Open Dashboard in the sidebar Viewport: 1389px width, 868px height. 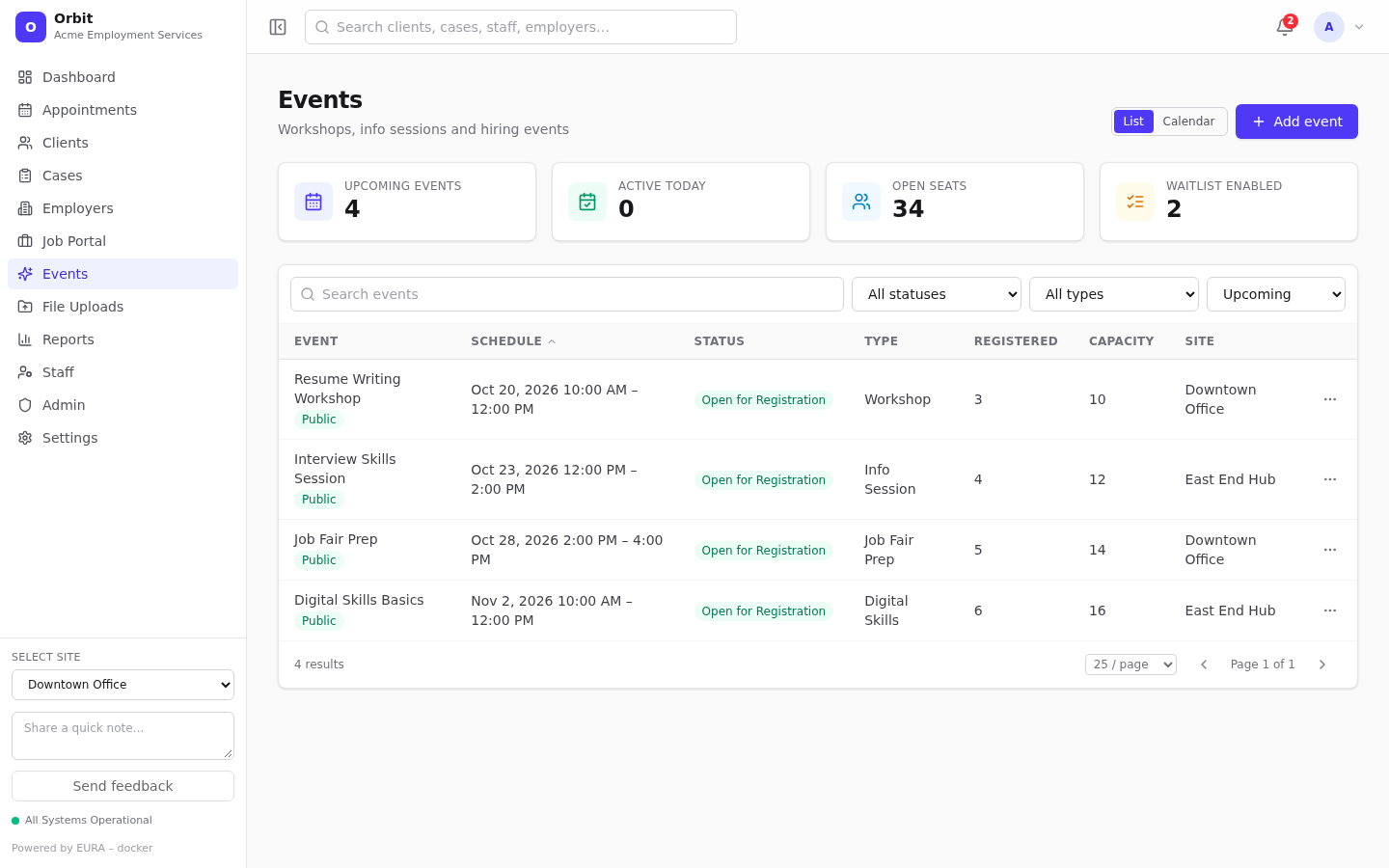click(123, 77)
